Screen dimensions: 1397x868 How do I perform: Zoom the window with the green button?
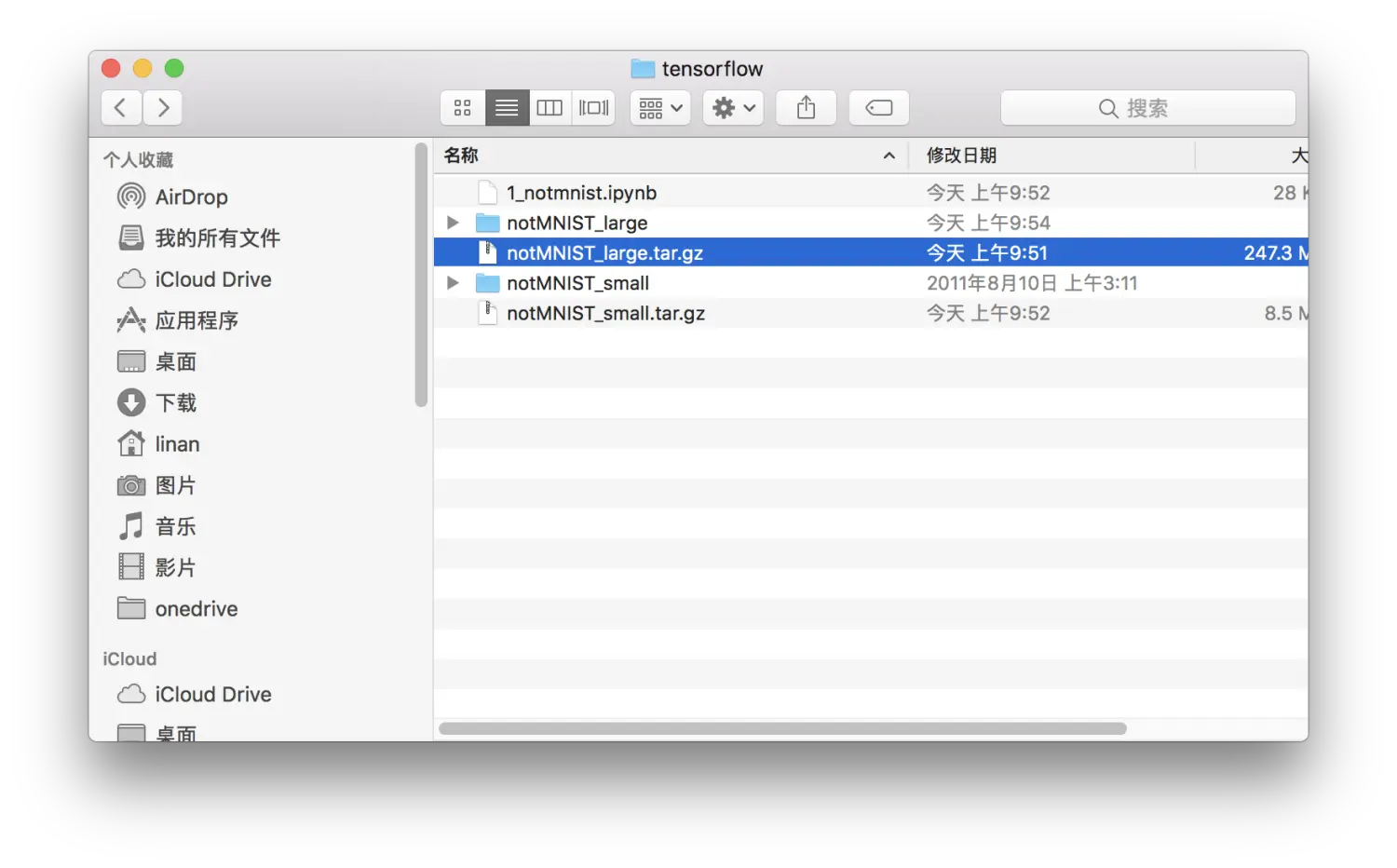[174, 68]
